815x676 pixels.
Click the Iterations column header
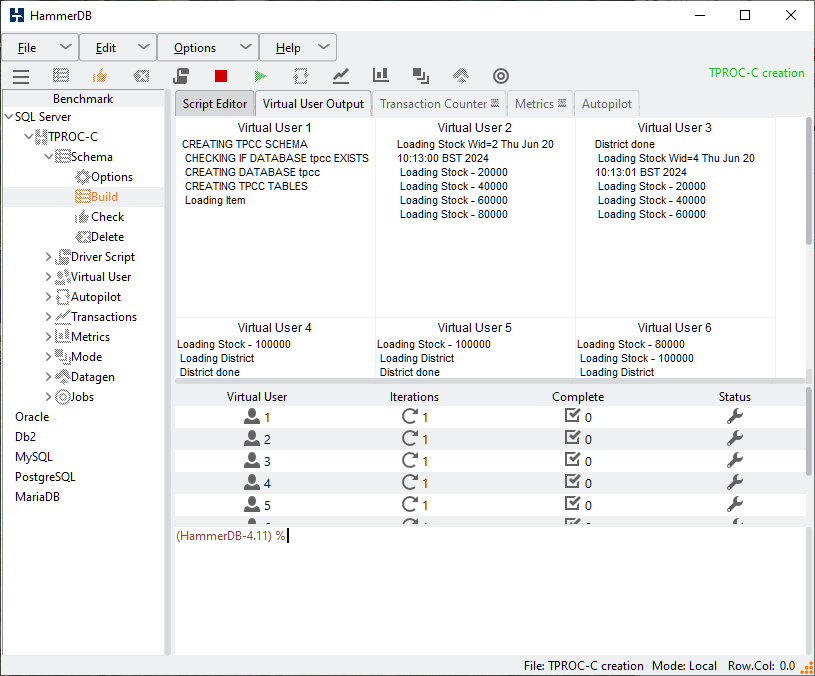[x=414, y=396]
